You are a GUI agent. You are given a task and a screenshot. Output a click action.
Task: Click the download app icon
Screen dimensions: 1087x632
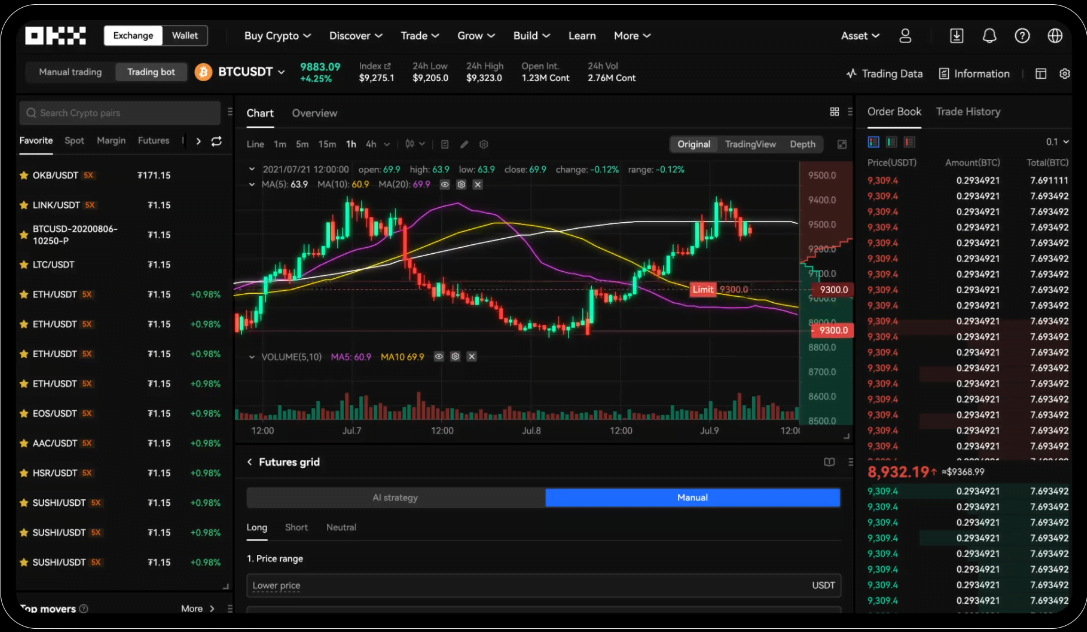pyautogui.click(x=956, y=36)
